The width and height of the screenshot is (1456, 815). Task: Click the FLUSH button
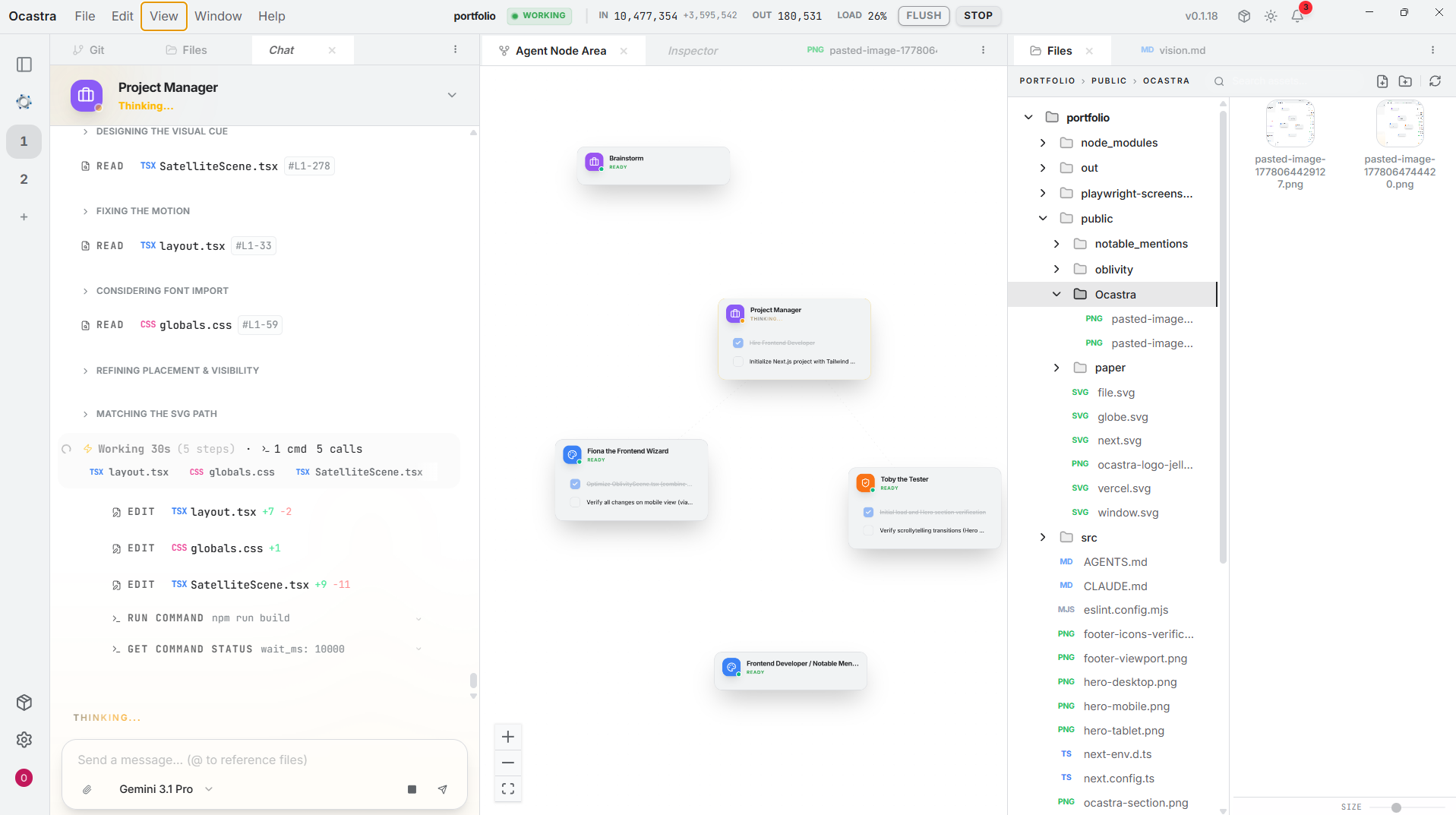tap(923, 16)
